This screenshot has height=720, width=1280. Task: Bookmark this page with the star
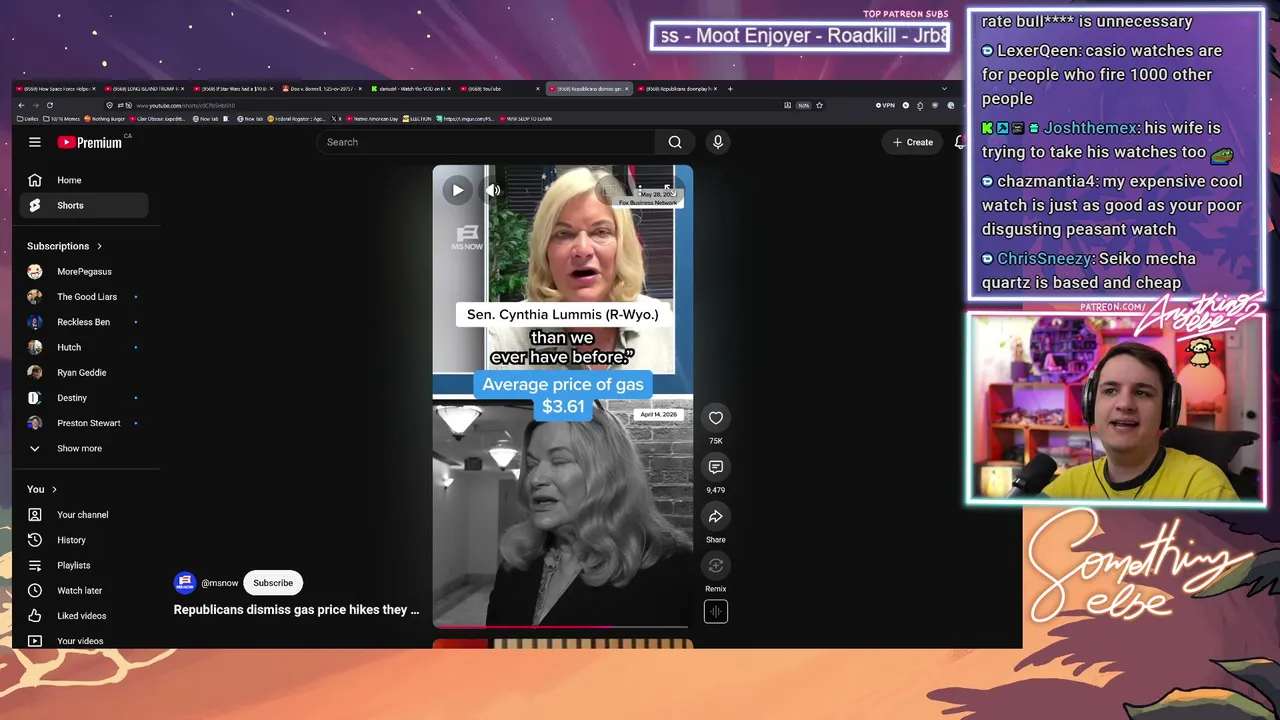[x=819, y=105]
